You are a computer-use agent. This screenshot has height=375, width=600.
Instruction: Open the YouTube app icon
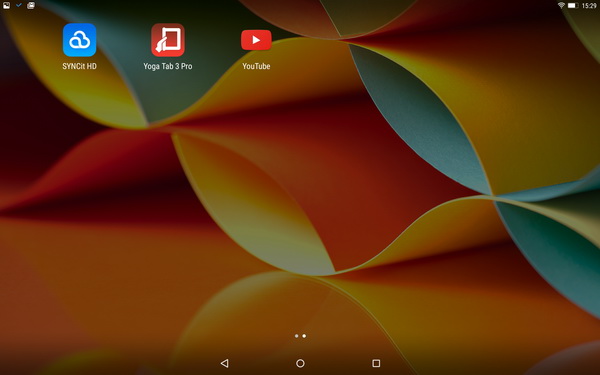click(x=256, y=40)
